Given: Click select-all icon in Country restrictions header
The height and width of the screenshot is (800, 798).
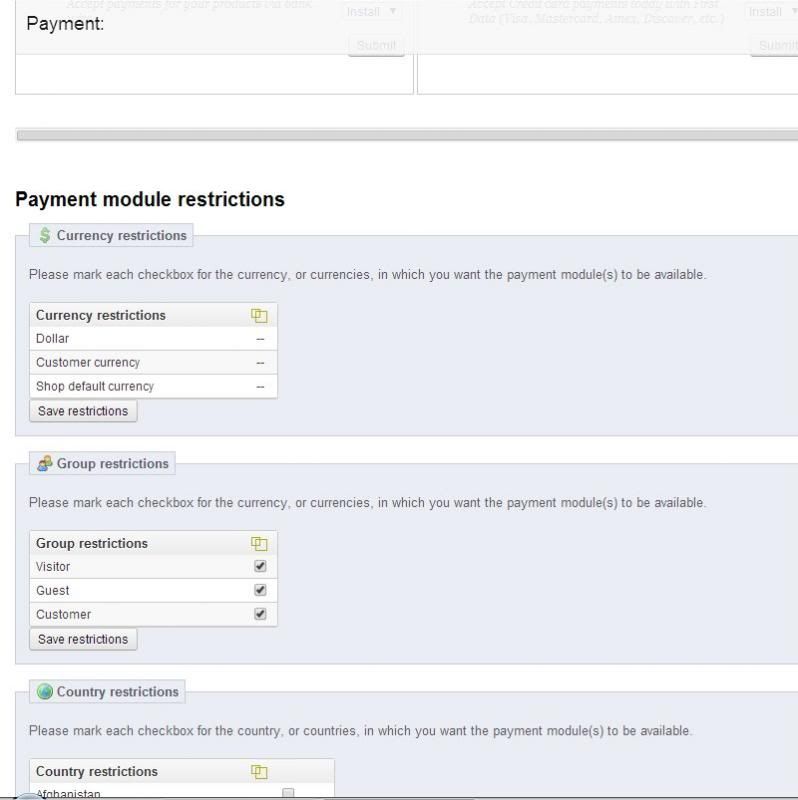Looking at the screenshot, I should [x=260, y=772].
